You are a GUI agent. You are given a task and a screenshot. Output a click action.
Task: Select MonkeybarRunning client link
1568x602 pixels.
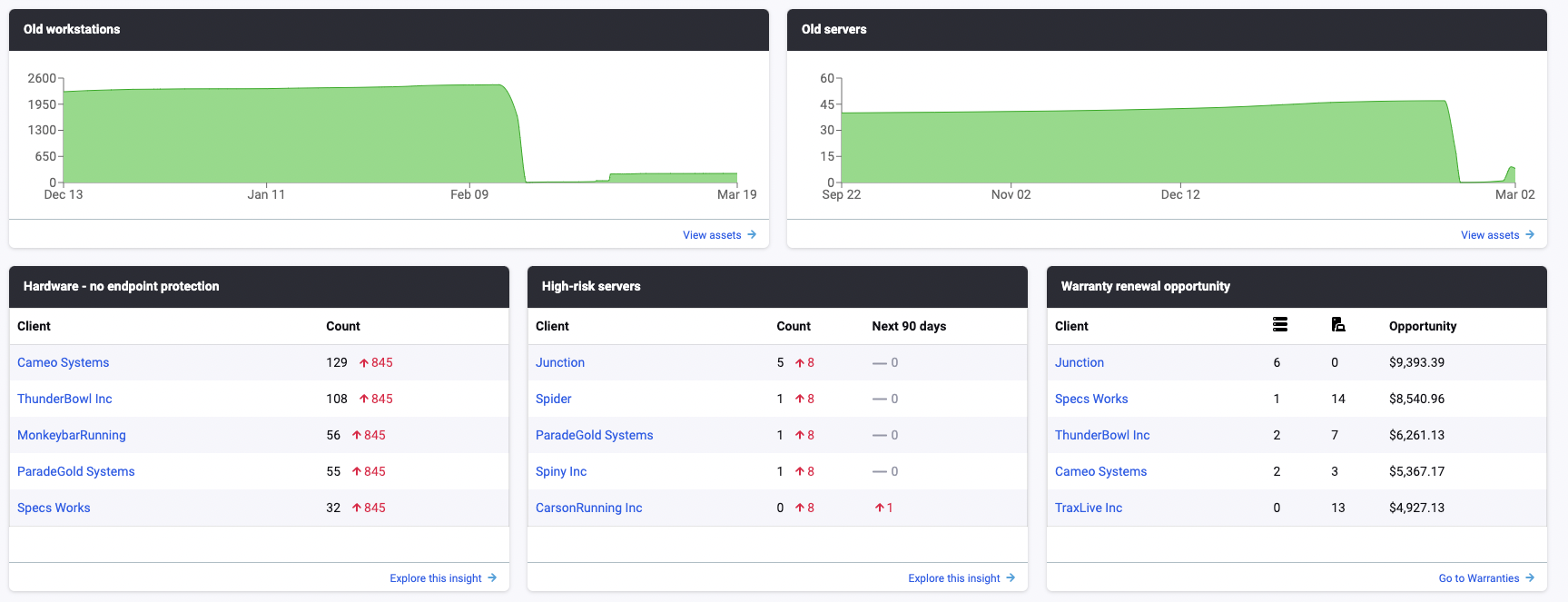pyautogui.click(x=72, y=435)
